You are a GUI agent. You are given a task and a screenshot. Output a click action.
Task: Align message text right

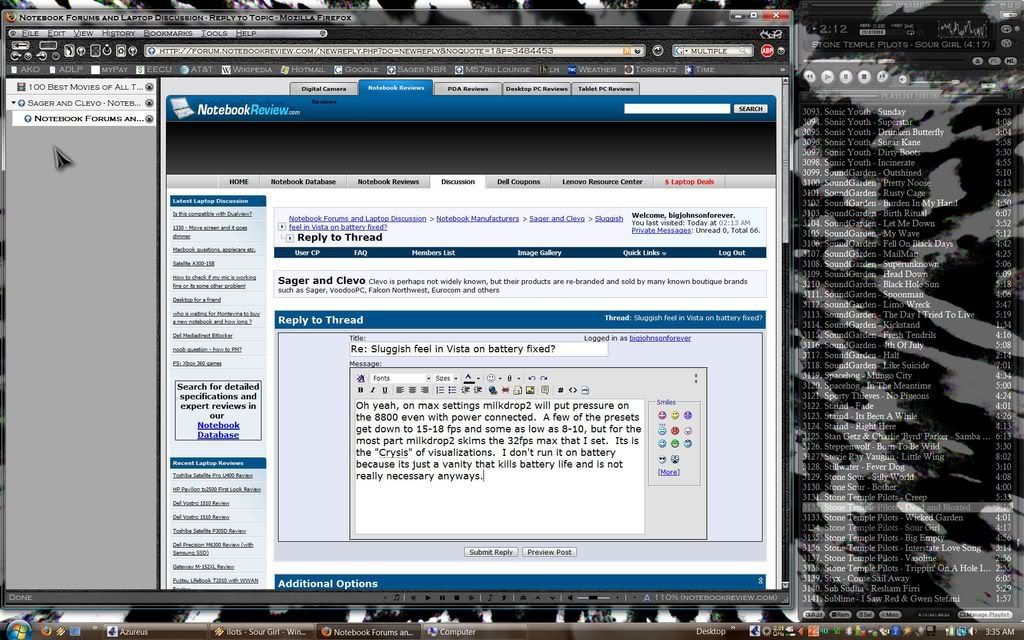coord(424,391)
